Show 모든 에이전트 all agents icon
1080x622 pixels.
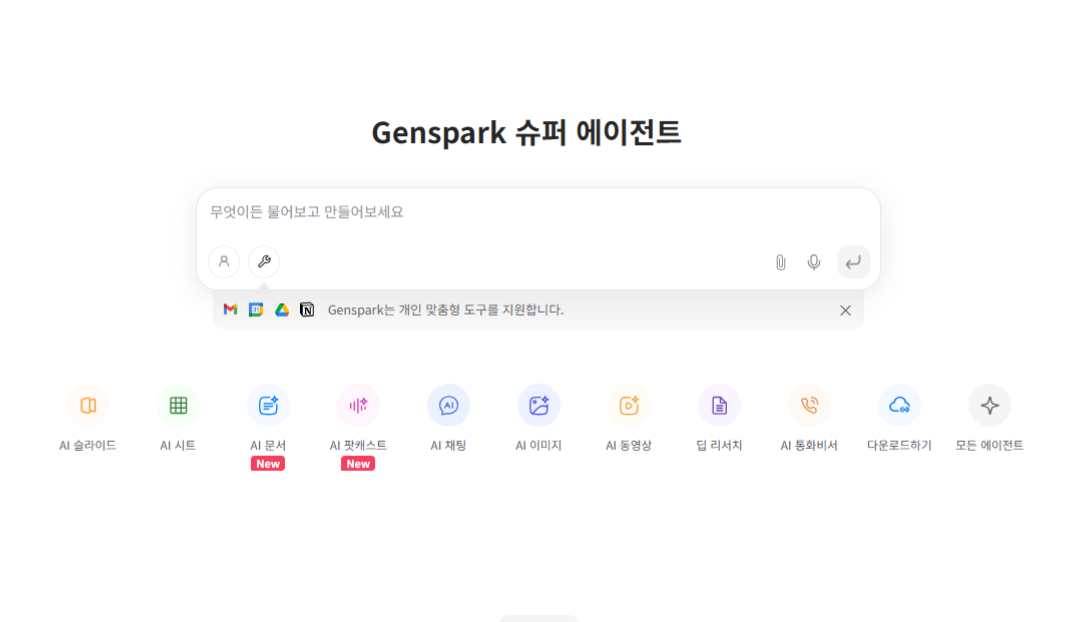pyautogui.click(x=990, y=405)
